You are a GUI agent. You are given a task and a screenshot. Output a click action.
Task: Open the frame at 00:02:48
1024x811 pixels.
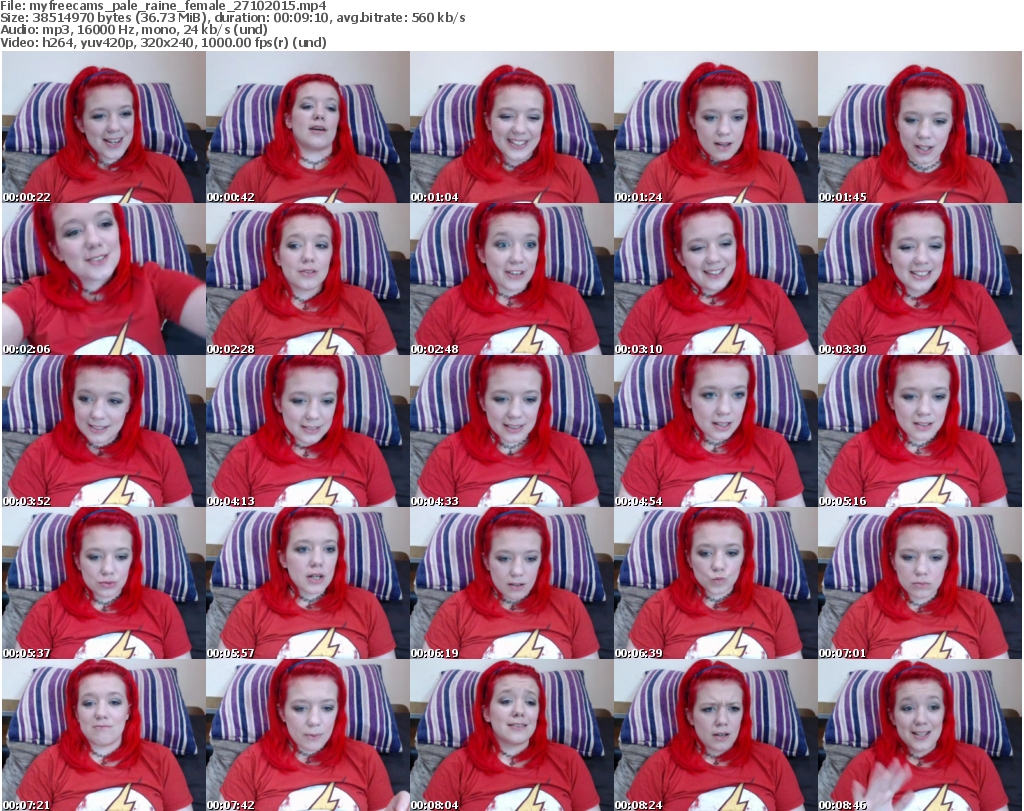pos(511,279)
